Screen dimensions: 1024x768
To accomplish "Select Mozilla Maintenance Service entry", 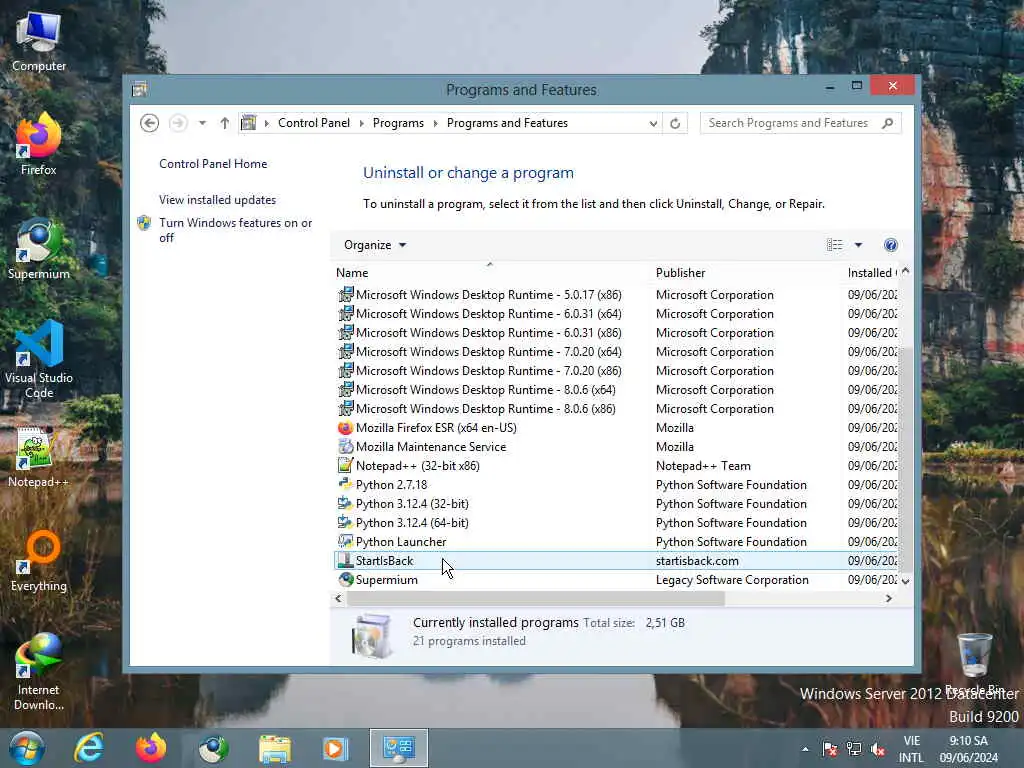I will pos(616,447).
